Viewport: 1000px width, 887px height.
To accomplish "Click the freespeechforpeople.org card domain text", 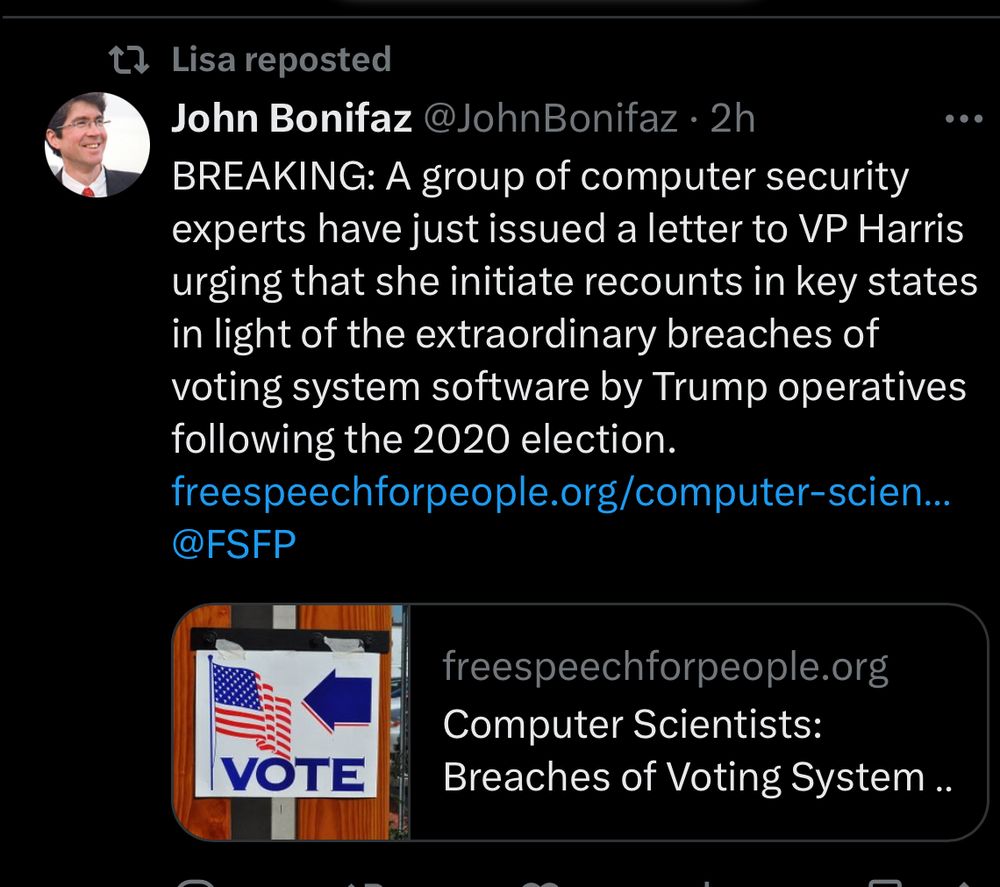I will (665, 667).
